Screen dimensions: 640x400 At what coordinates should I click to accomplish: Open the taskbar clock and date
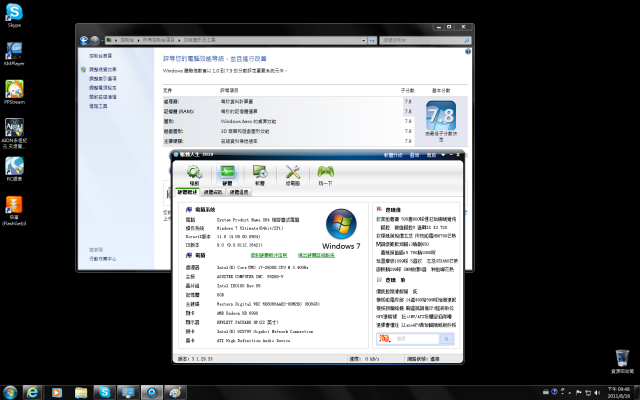pos(618,392)
